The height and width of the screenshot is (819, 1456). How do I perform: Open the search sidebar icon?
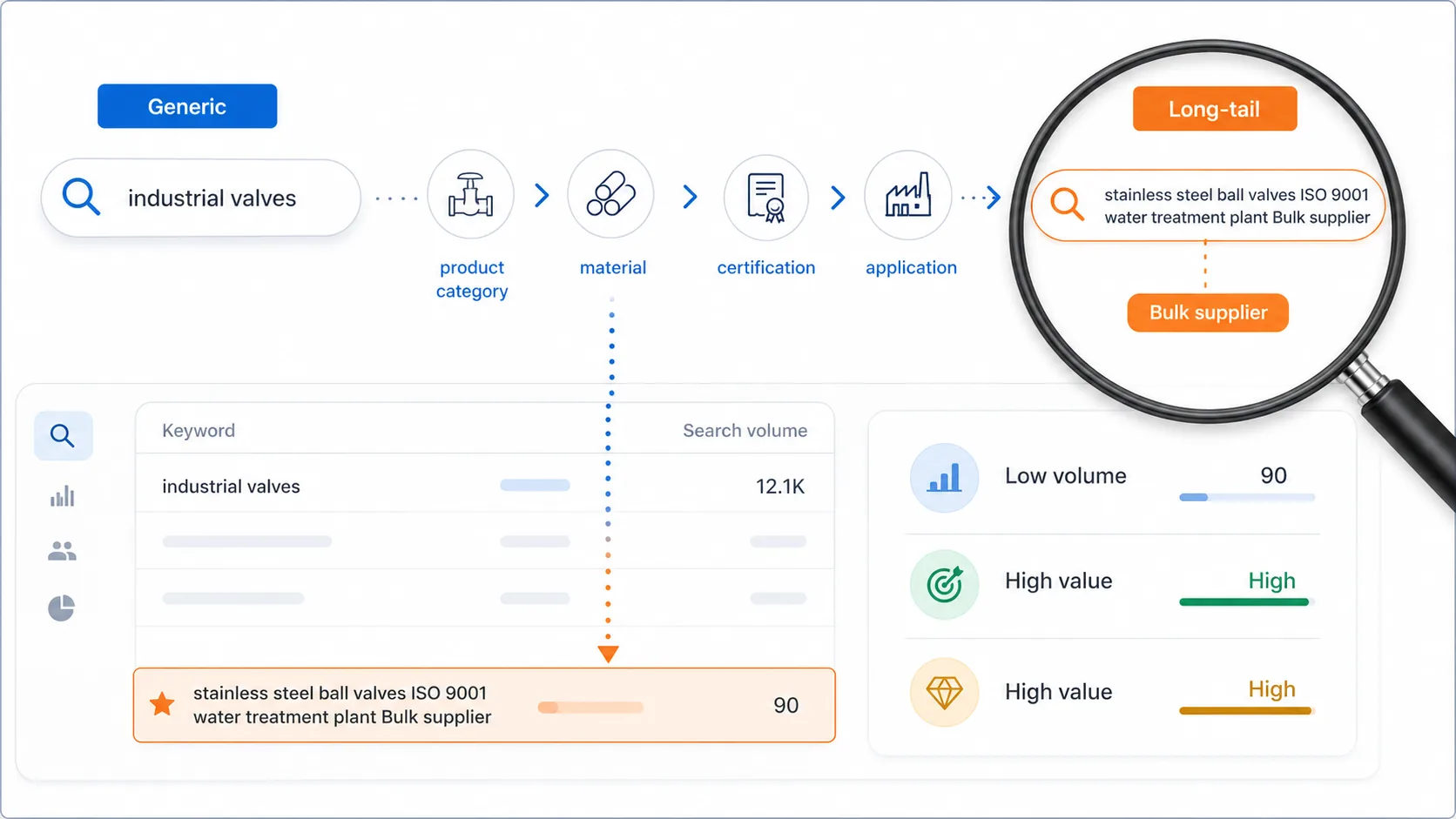[63, 435]
